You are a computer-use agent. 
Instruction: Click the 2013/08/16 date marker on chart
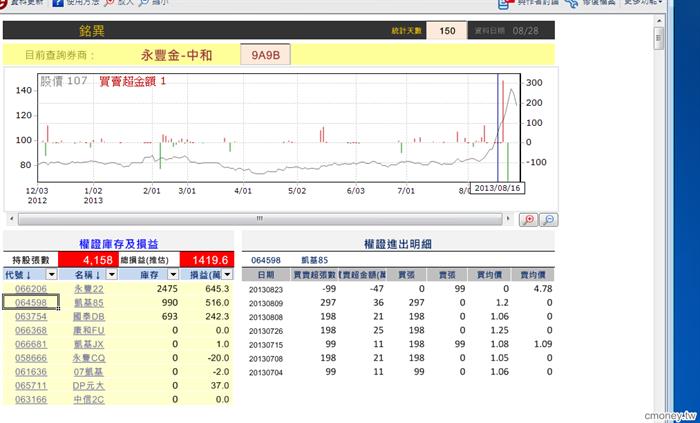click(497, 188)
